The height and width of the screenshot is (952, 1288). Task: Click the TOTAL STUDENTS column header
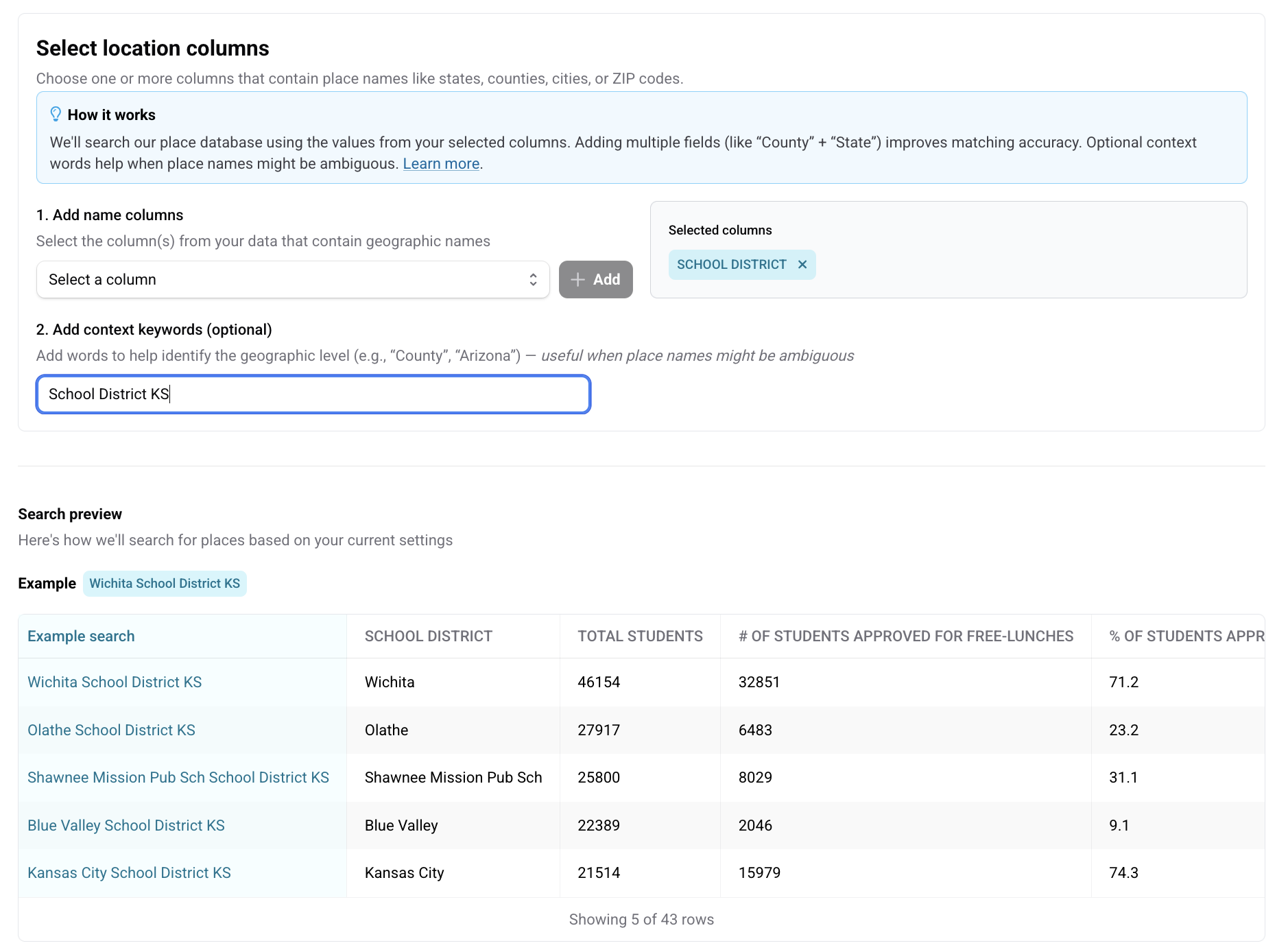click(x=639, y=636)
